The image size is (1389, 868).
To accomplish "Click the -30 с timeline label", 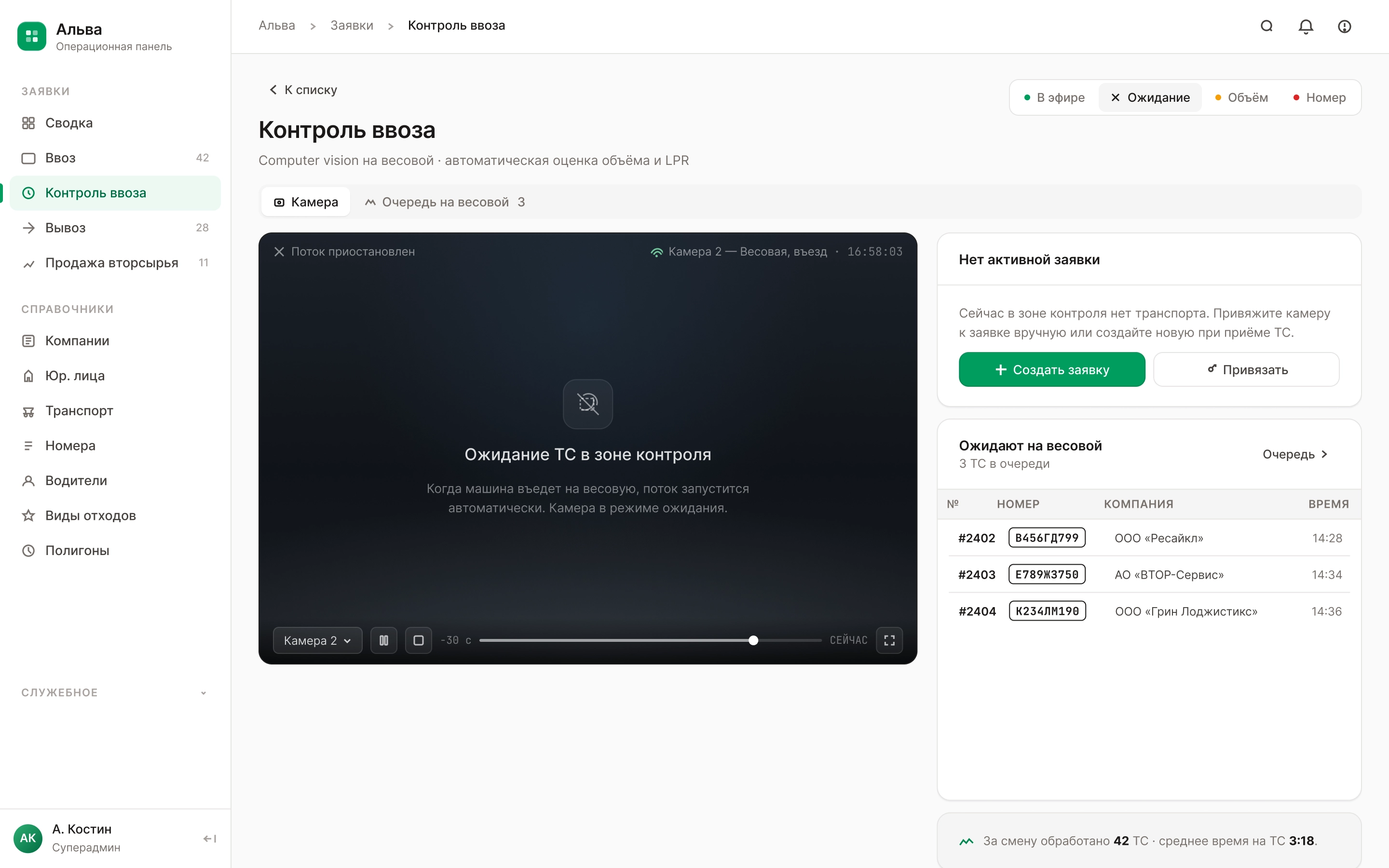I will (456, 641).
